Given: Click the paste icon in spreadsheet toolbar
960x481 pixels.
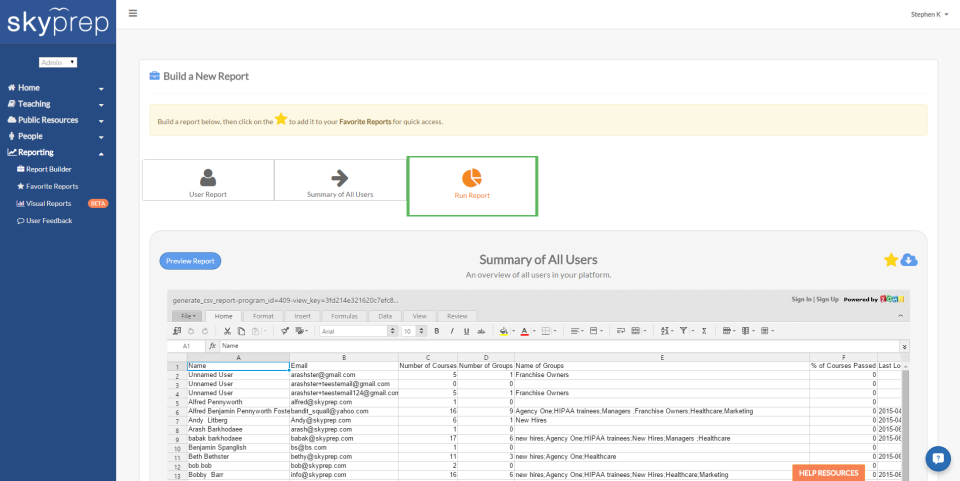Looking at the screenshot, I should 255,331.
